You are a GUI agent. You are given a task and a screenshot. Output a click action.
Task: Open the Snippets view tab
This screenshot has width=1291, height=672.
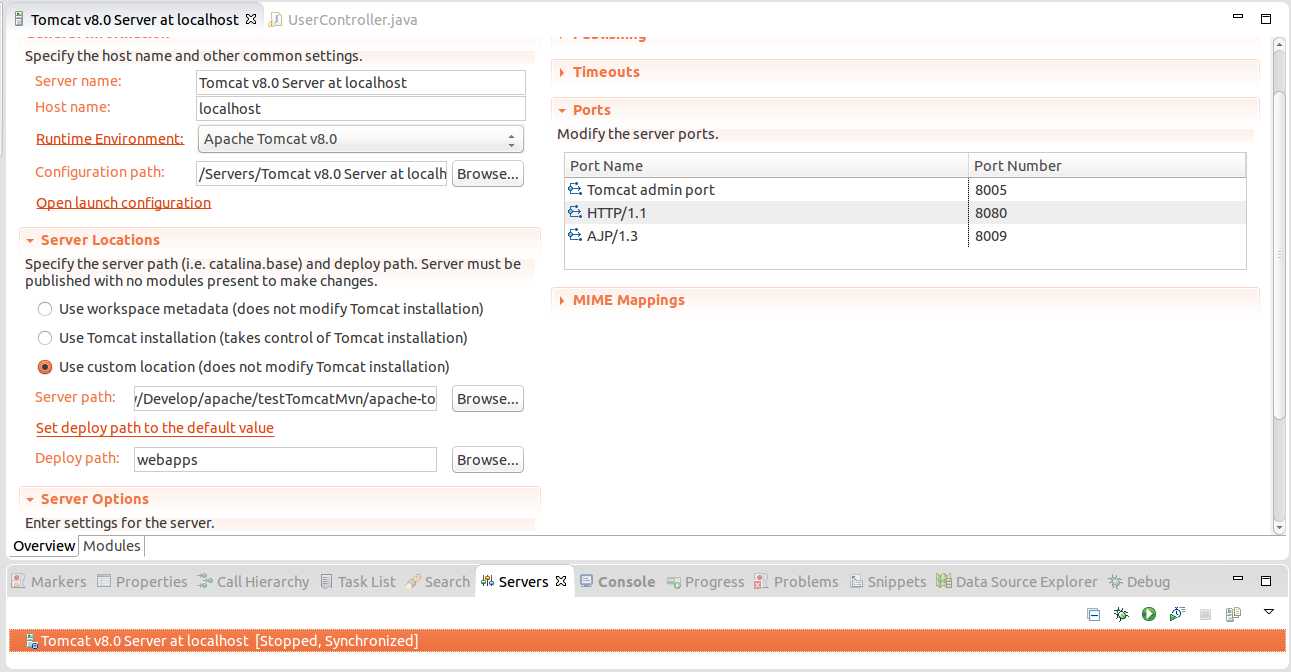pyautogui.click(x=888, y=581)
